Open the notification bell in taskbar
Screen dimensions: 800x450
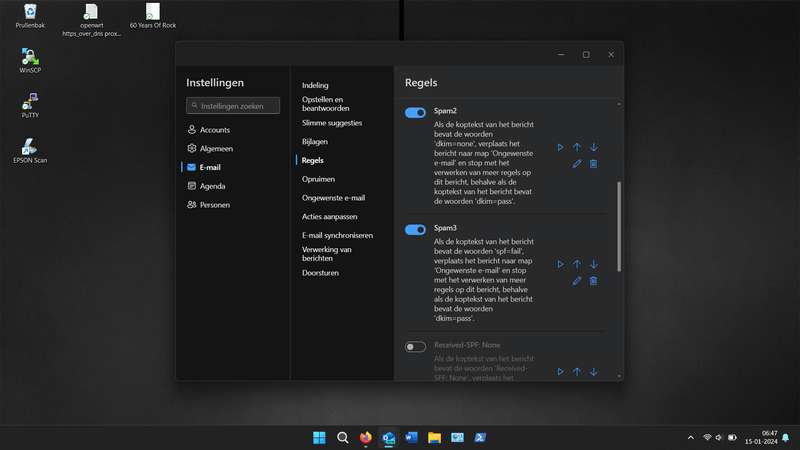tap(786, 438)
